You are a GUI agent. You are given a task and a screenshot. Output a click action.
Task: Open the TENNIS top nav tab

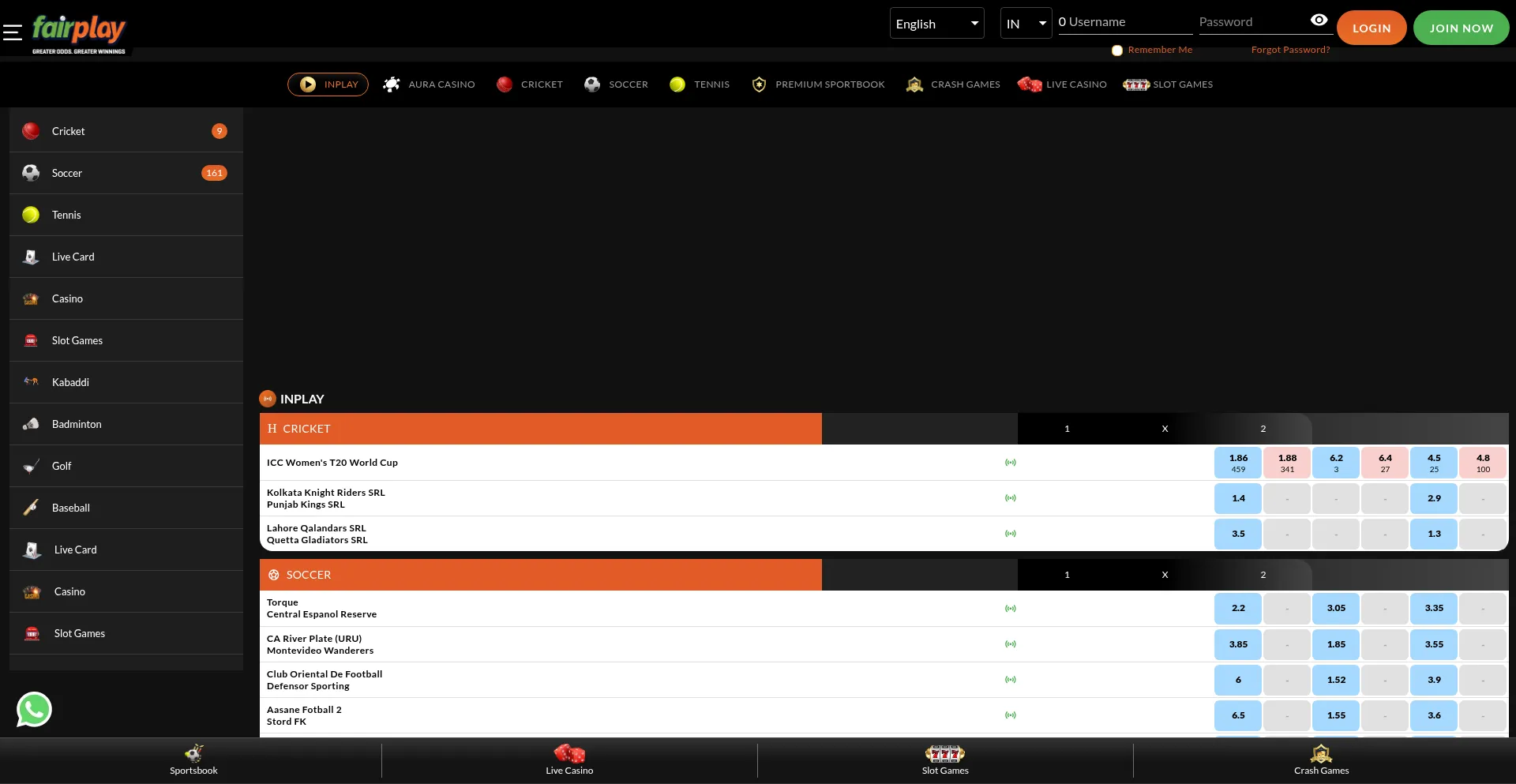pyautogui.click(x=700, y=84)
